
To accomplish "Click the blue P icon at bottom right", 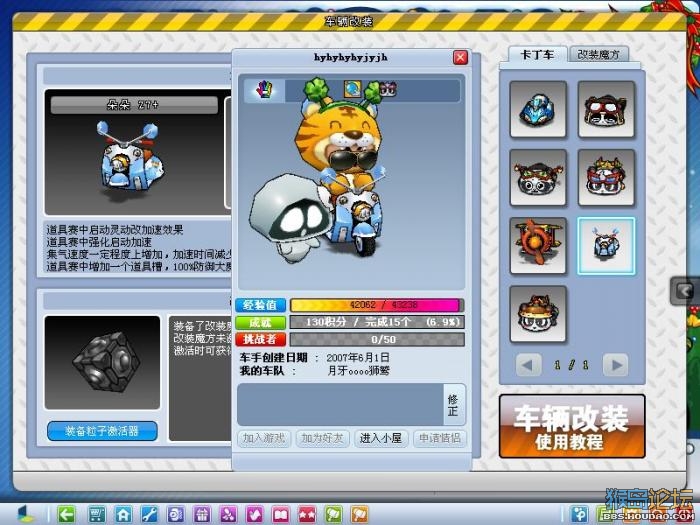I will point(580,514).
